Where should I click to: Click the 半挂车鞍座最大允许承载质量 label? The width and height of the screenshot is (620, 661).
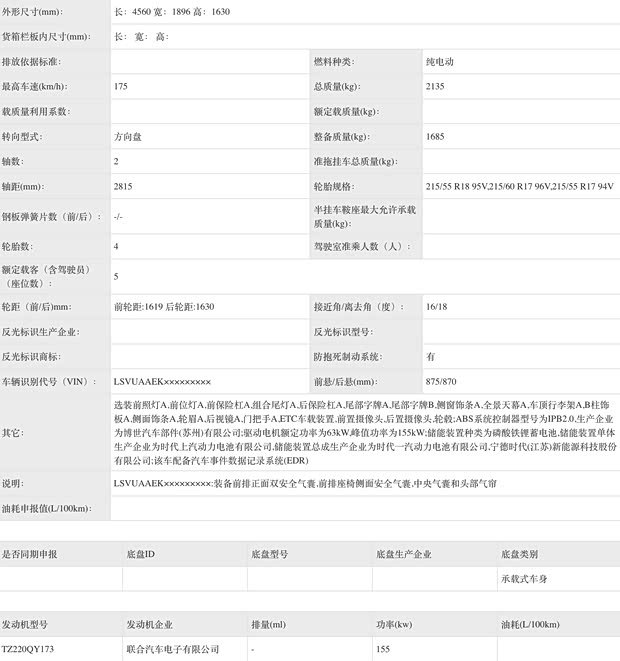point(365,216)
